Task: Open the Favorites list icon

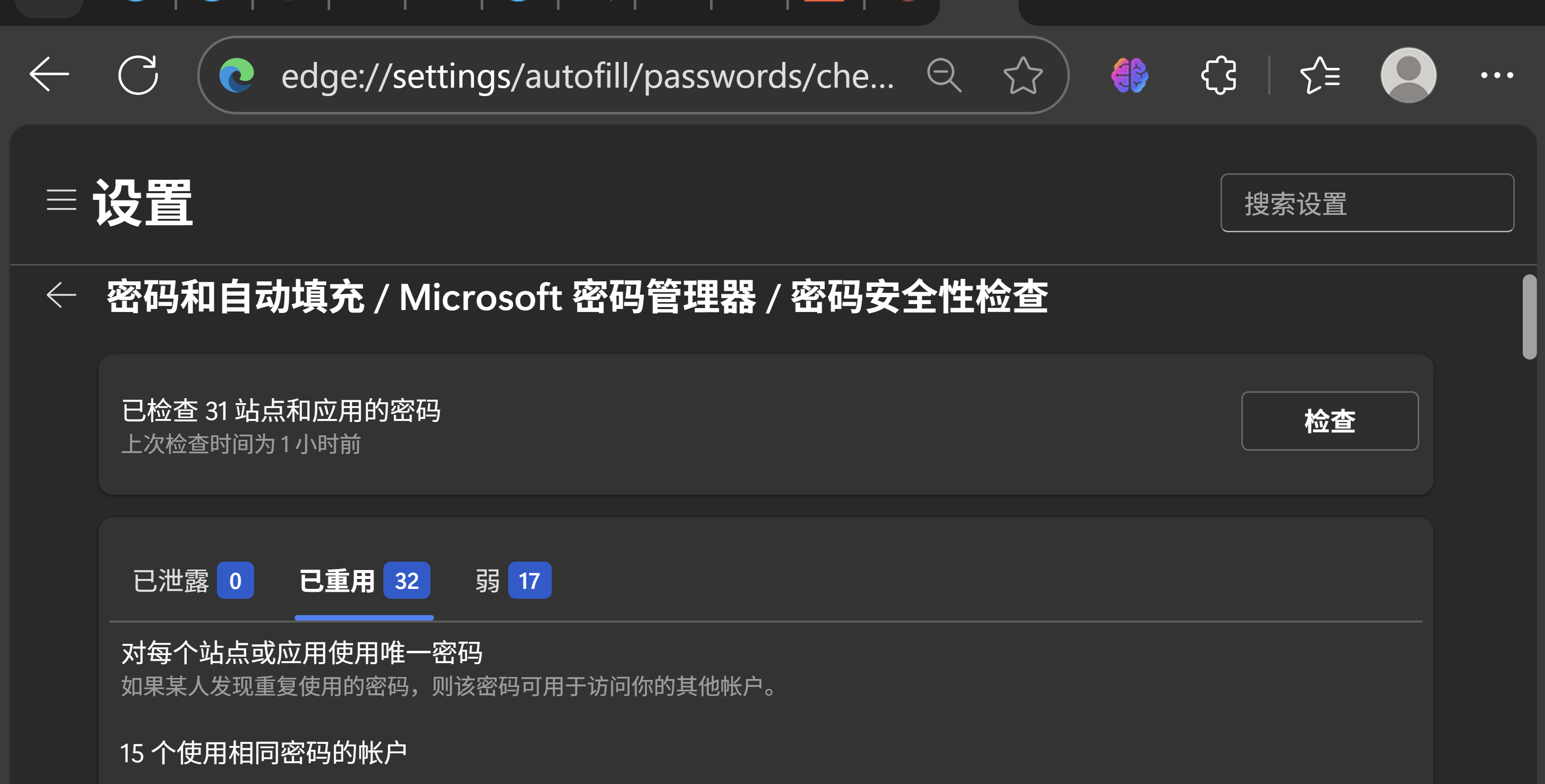Action: click(x=1320, y=76)
